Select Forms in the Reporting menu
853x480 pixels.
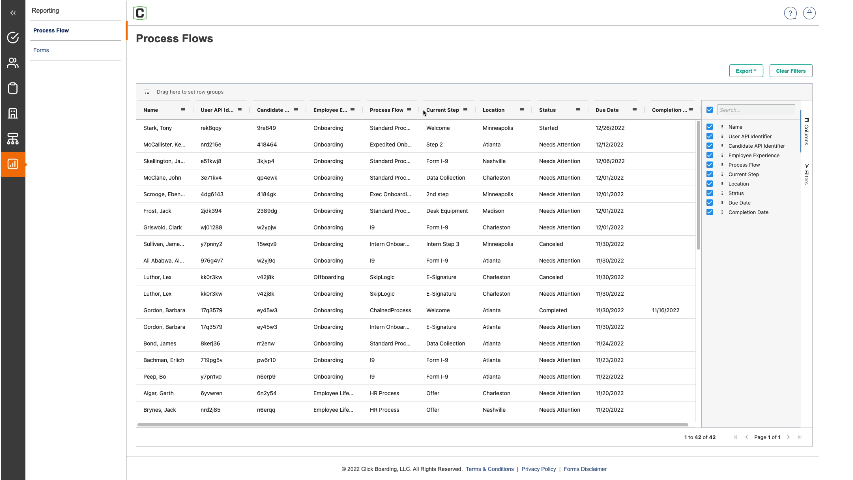click(41, 49)
